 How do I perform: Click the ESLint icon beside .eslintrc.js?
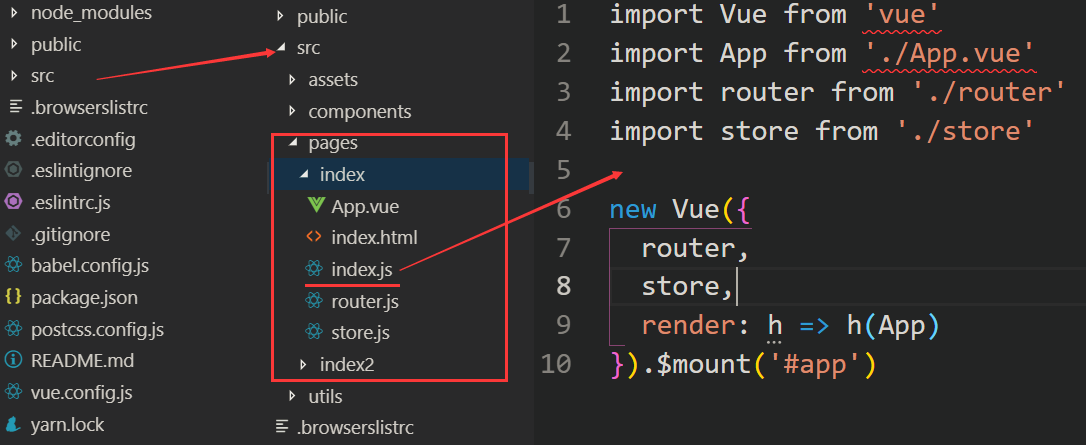pos(14,202)
